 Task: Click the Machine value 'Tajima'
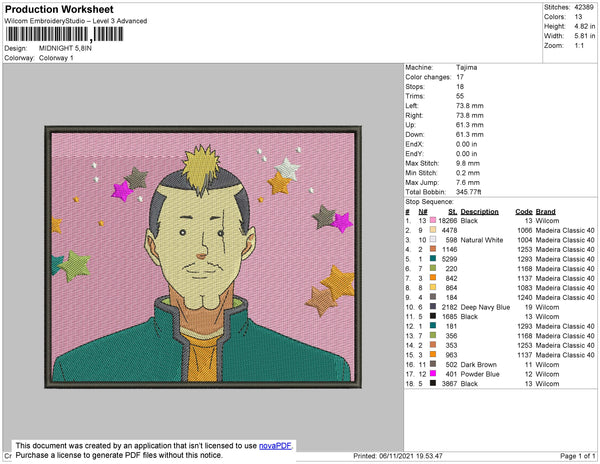pos(466,67)
